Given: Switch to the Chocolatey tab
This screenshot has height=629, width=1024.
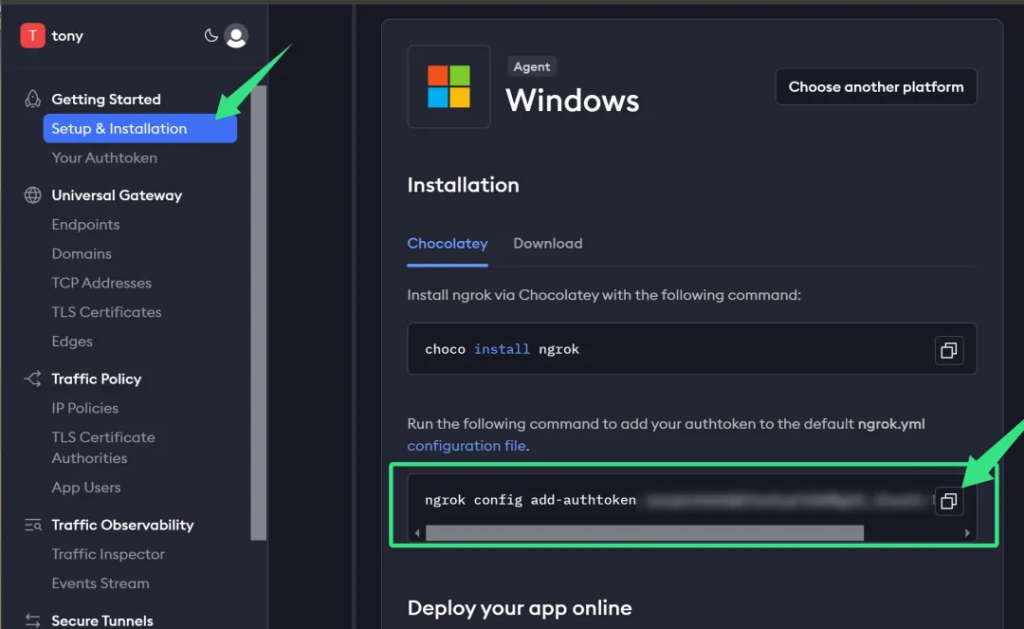Looking at the screenshot, I should 447,243.
